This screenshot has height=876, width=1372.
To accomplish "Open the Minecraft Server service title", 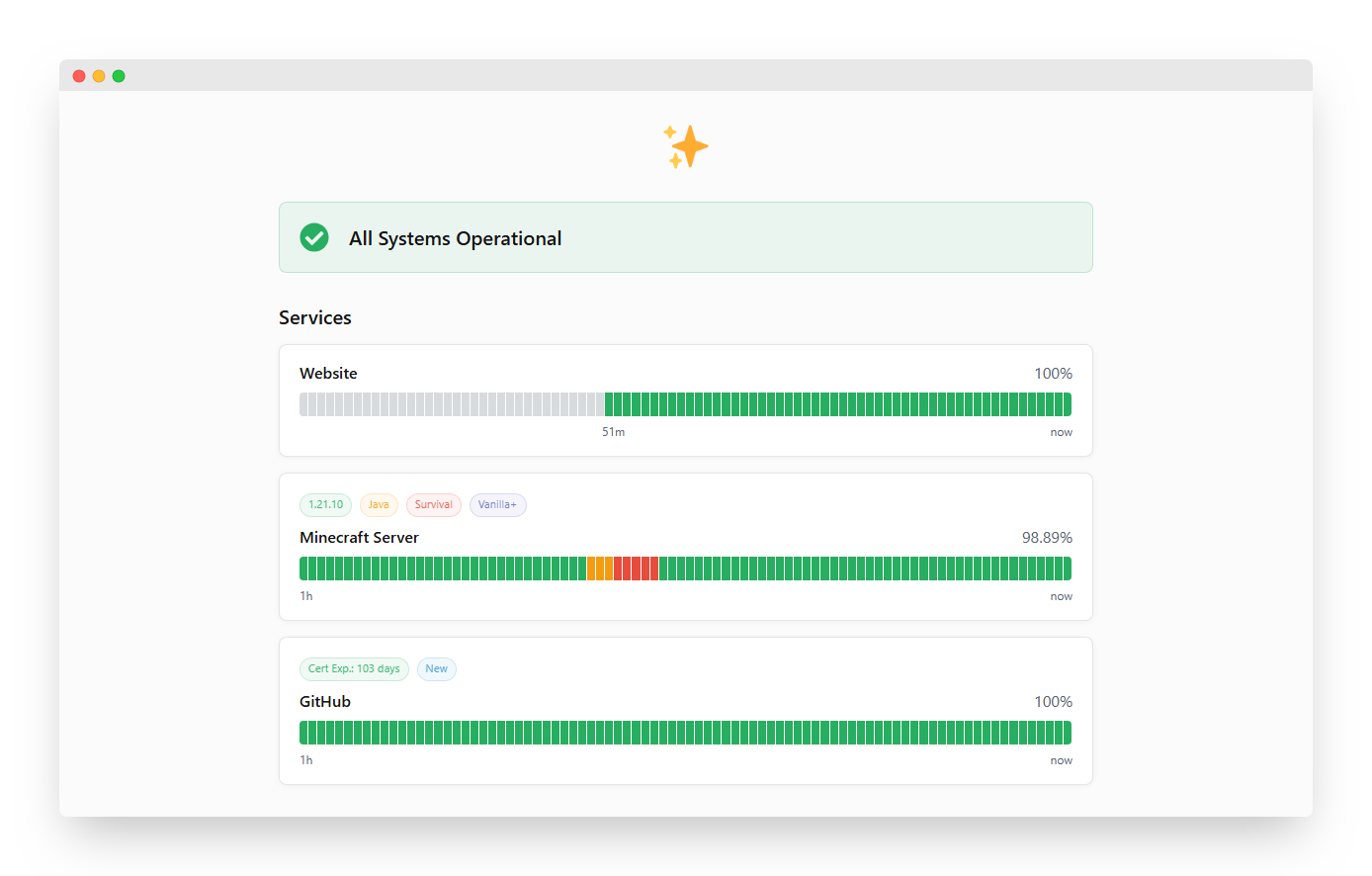I will tap(359, 537).
